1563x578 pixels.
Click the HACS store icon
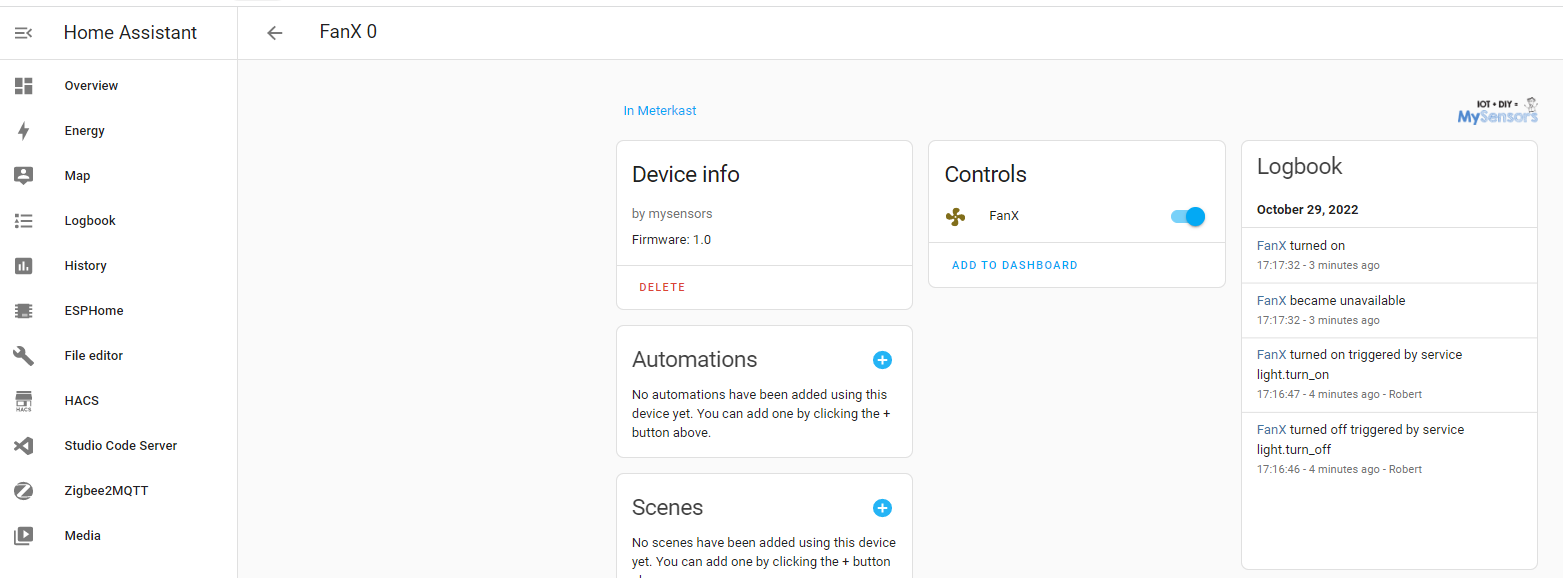click(24, 401)
